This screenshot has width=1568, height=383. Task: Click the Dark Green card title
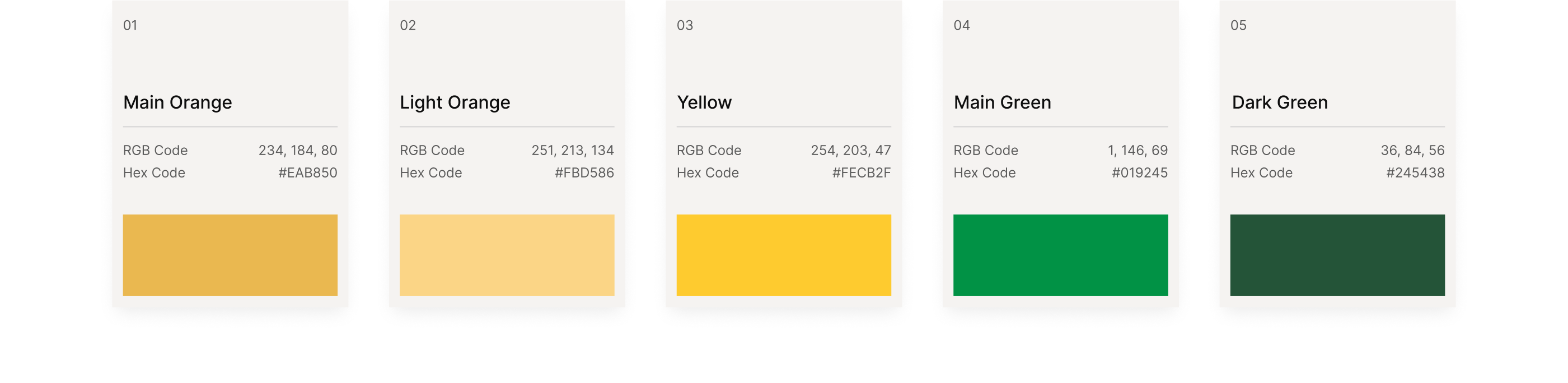(1280, 102)
